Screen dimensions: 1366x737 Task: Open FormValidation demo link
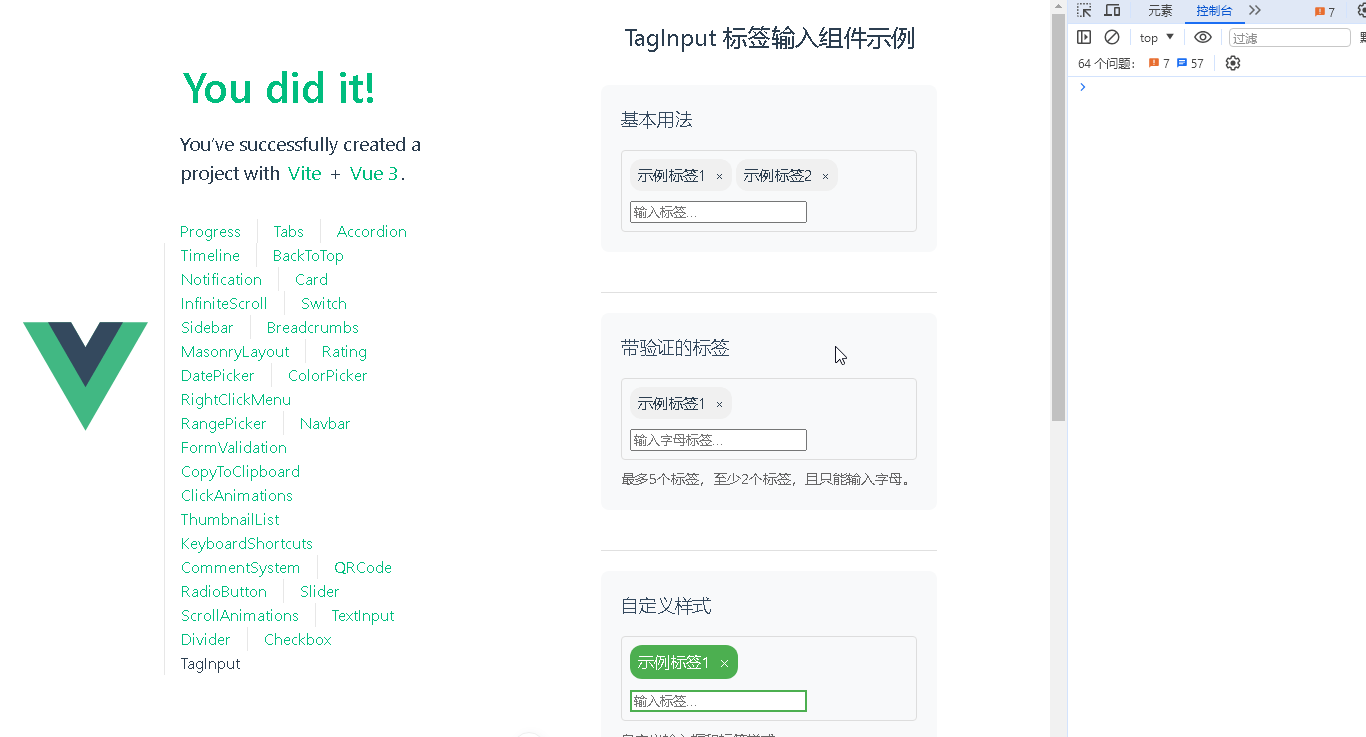pos(234,447)
